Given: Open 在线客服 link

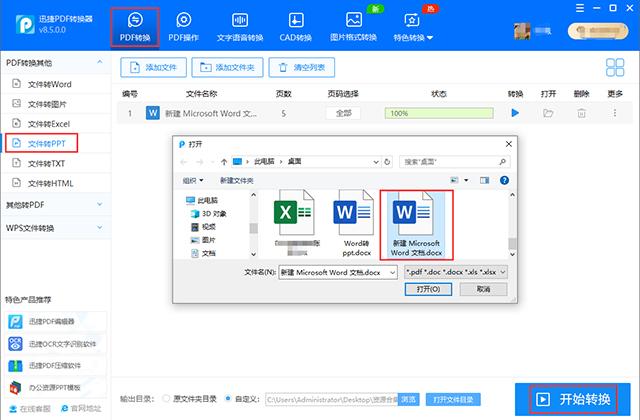Looking at the screenshot, I should point(31,408).
